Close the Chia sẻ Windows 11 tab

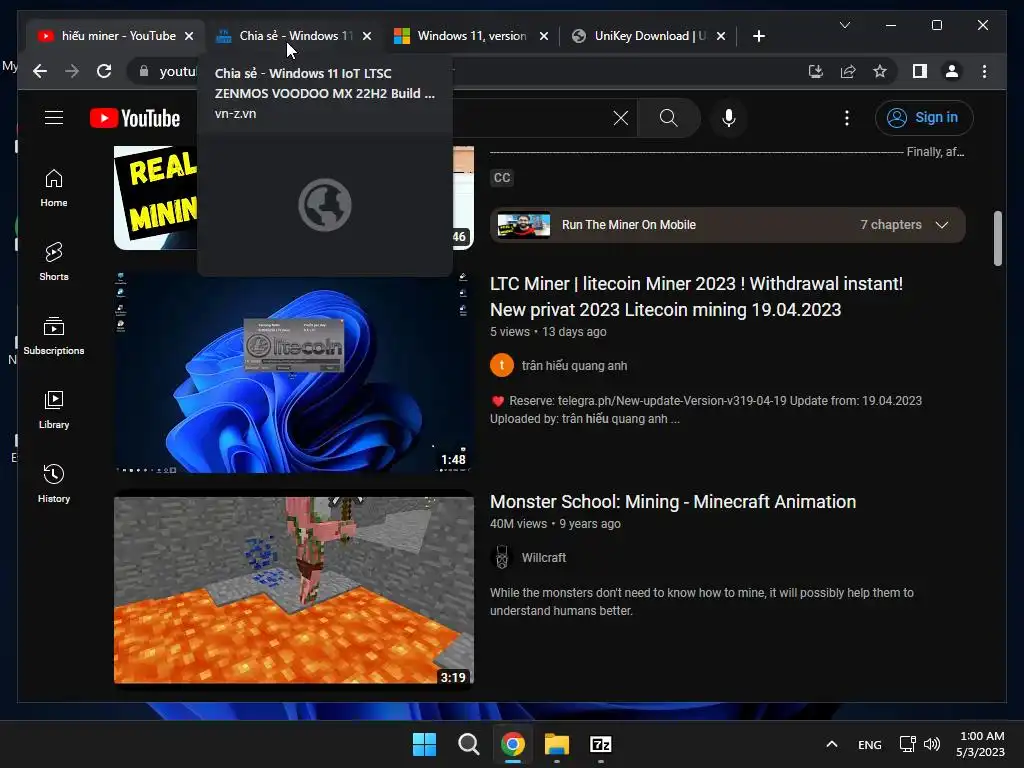pos(367,36)
